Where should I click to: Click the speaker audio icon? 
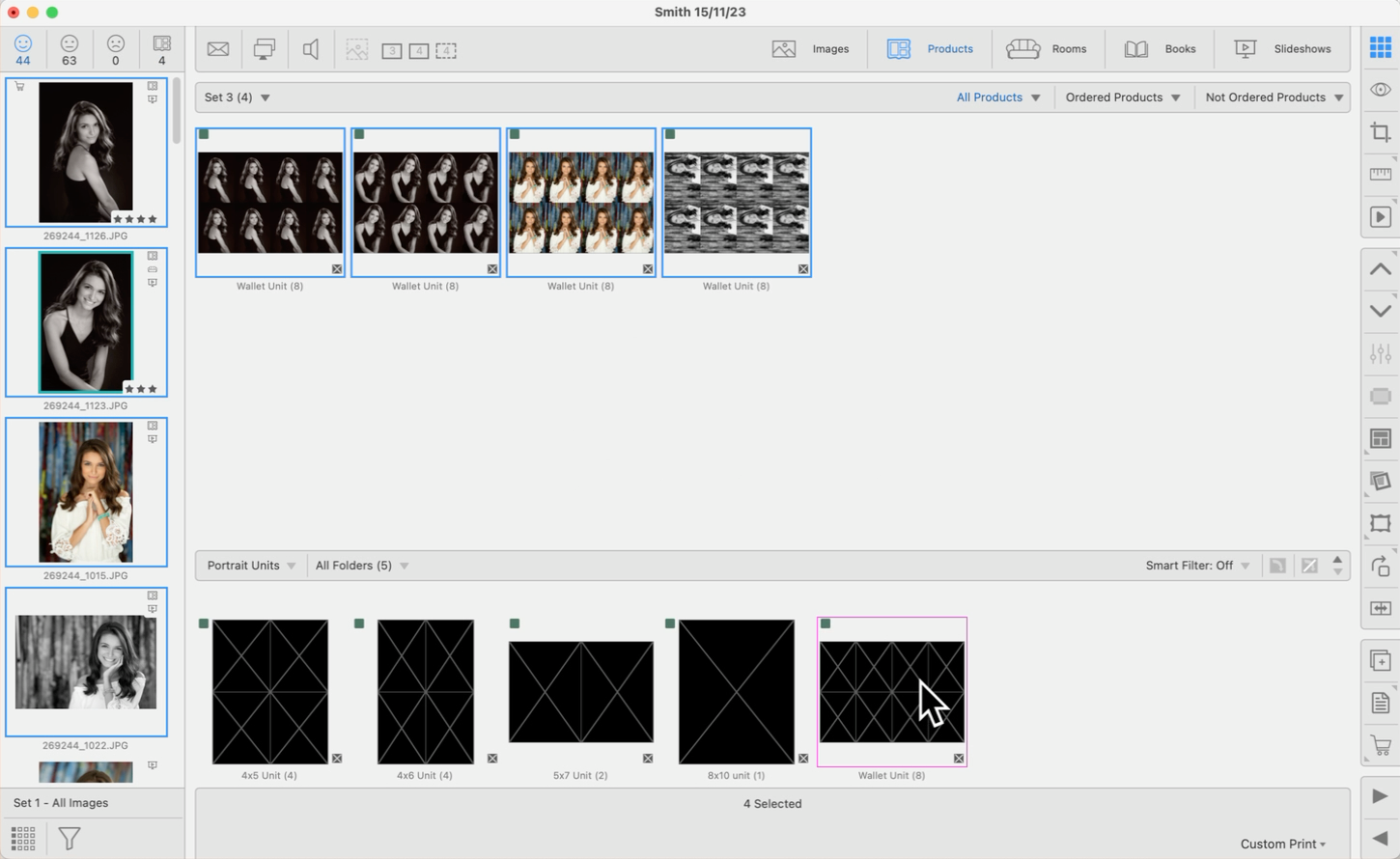tap(311, 49)
